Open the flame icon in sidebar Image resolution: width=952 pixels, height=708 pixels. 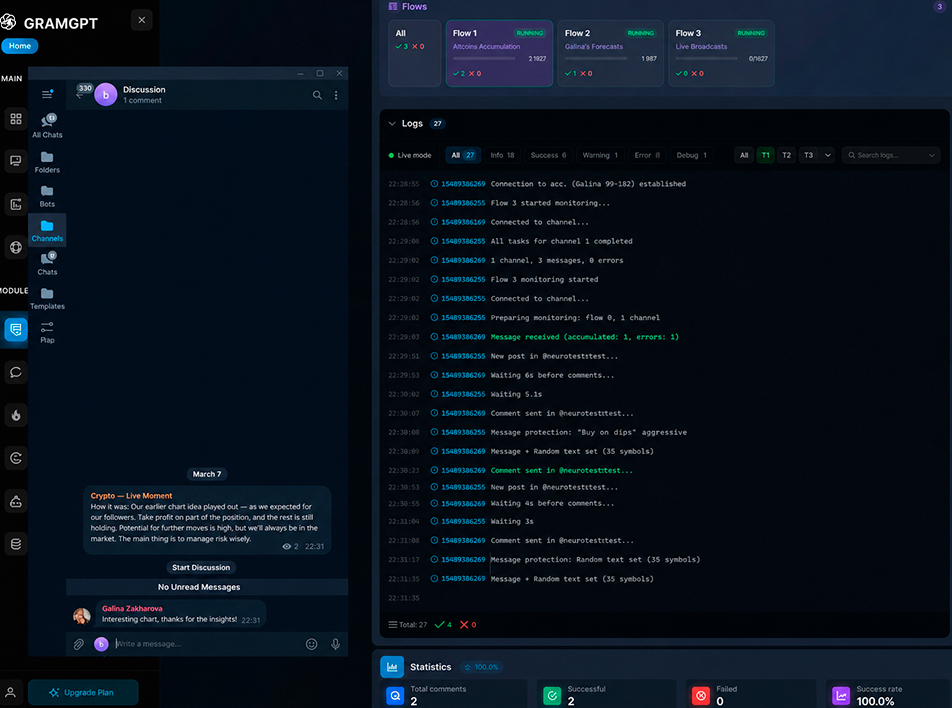point(16,415)
